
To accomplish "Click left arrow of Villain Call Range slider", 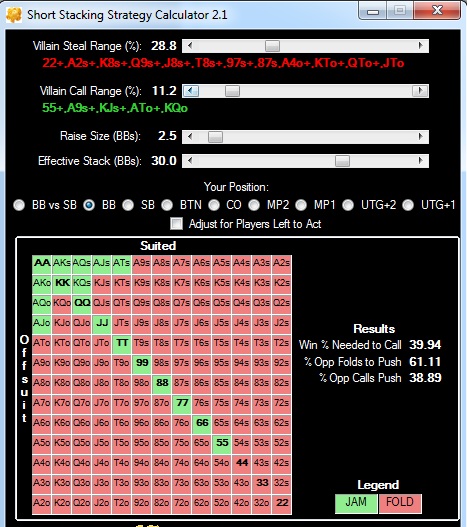I will [191, 91].
